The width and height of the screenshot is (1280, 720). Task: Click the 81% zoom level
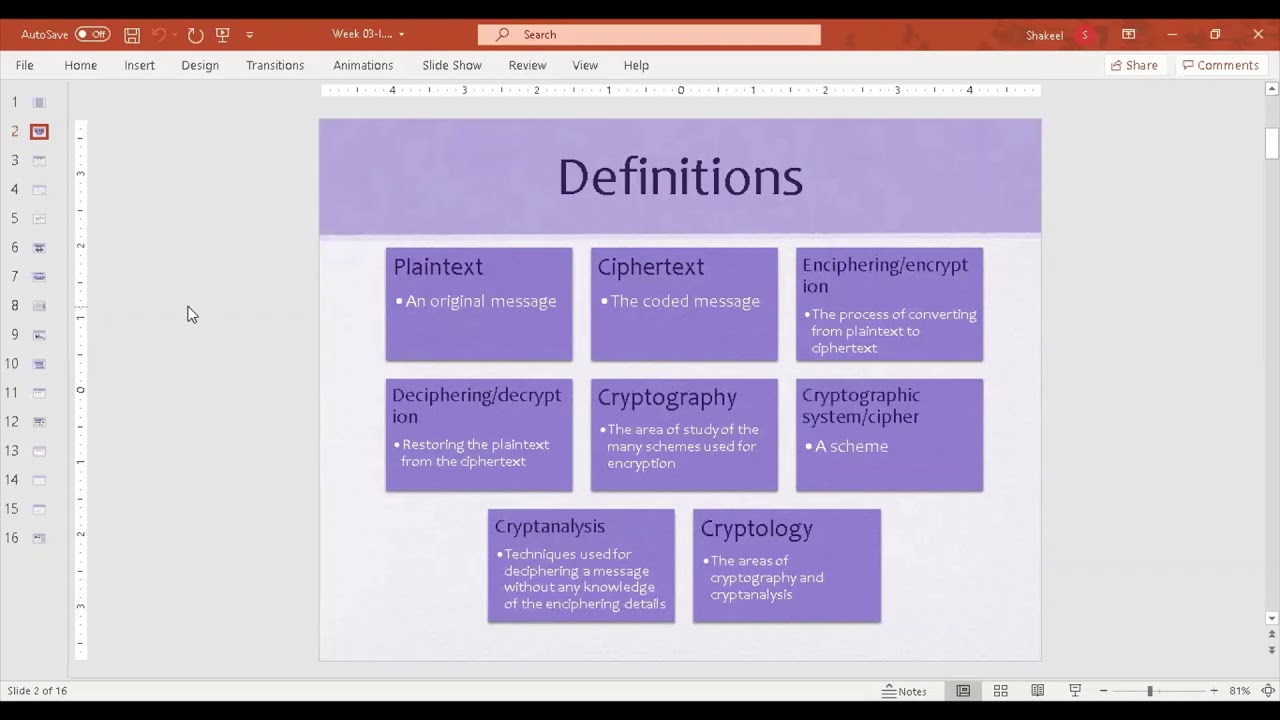pos(1240,691)
